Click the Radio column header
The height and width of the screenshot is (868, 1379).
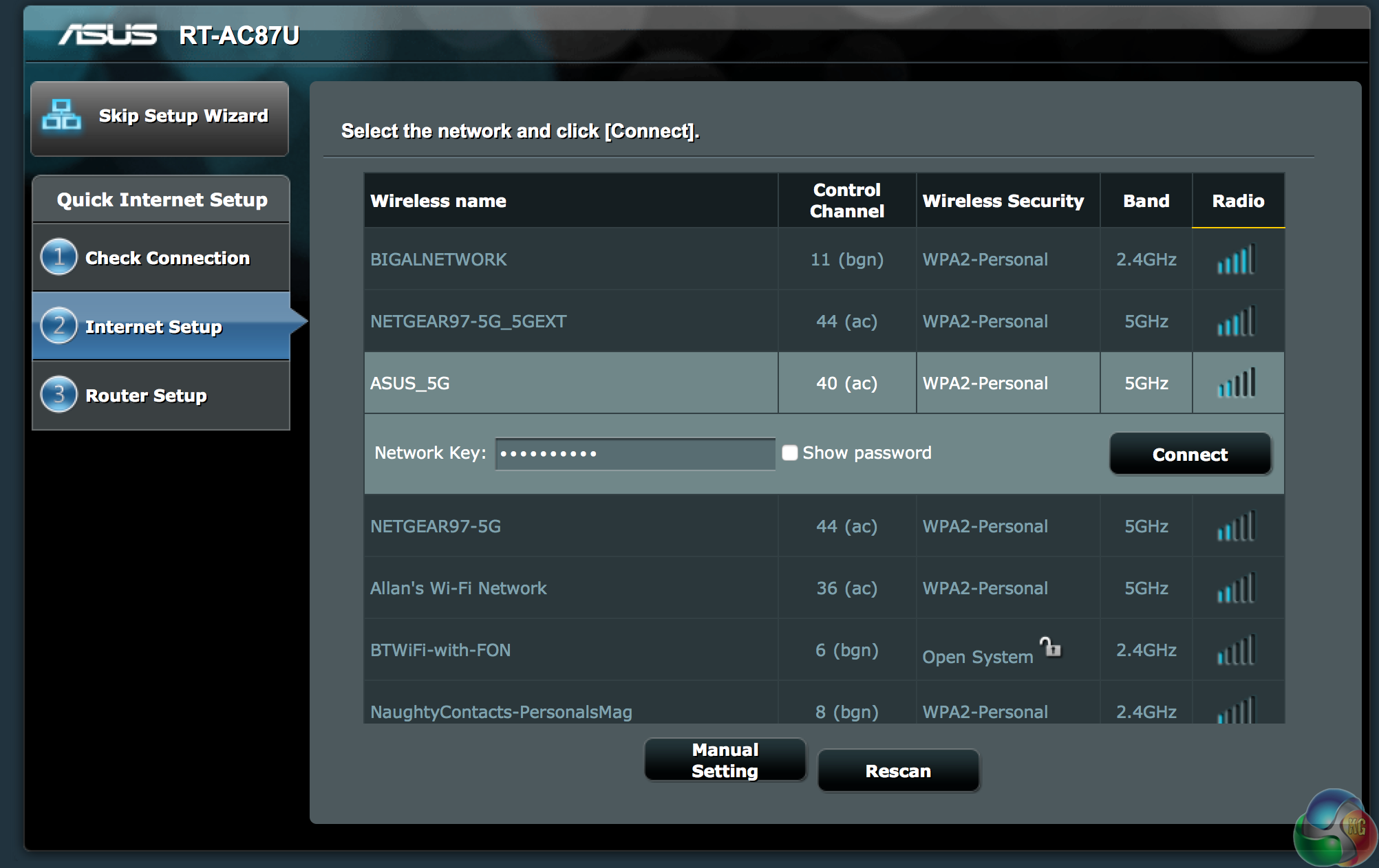pyautogui.click(x=1237, y=201)
